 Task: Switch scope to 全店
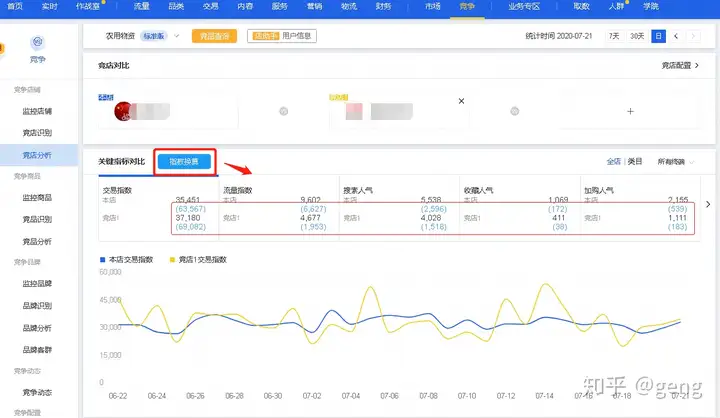coord(613,161)
